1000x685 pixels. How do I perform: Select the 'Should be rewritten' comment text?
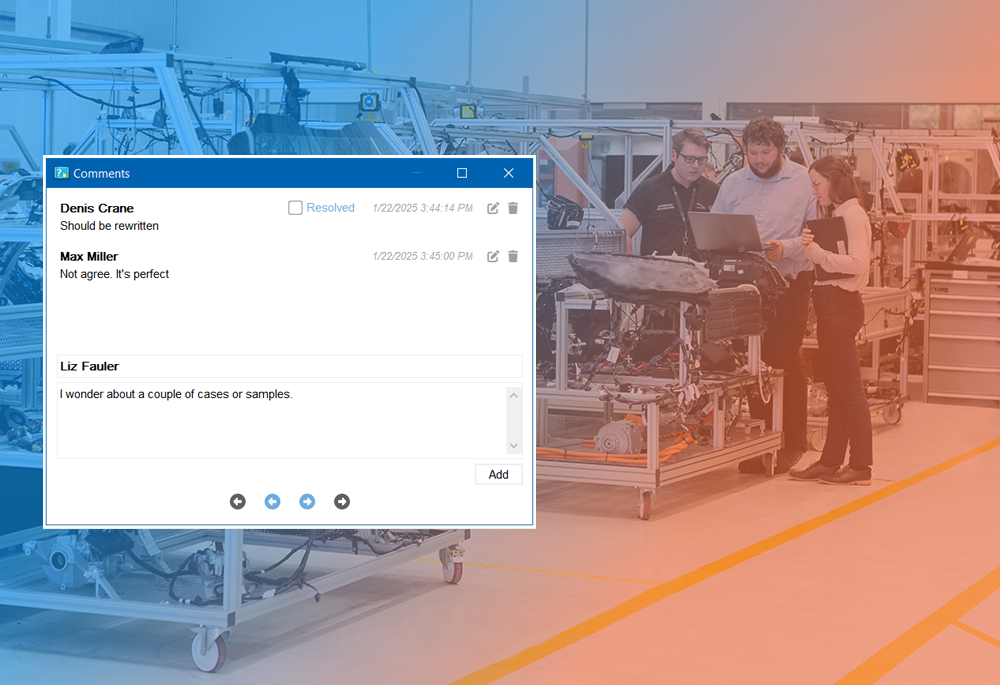point(109,226)
